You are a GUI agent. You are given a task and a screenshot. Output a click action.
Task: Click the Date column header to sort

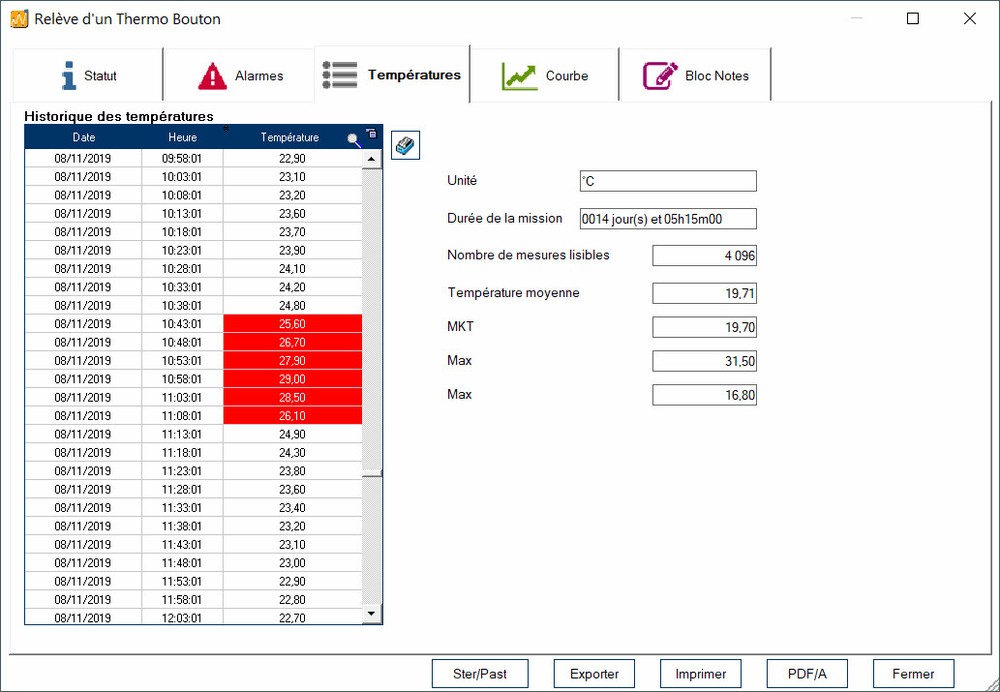tap(84, 137)
